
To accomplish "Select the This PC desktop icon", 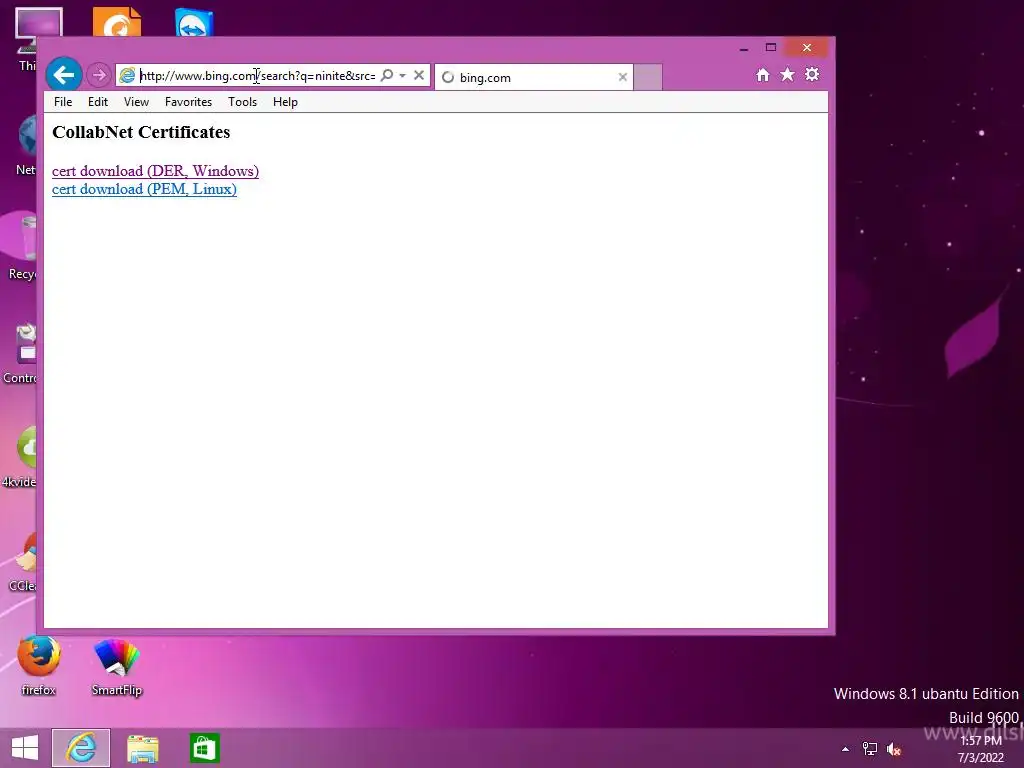I will click(26, 39).
